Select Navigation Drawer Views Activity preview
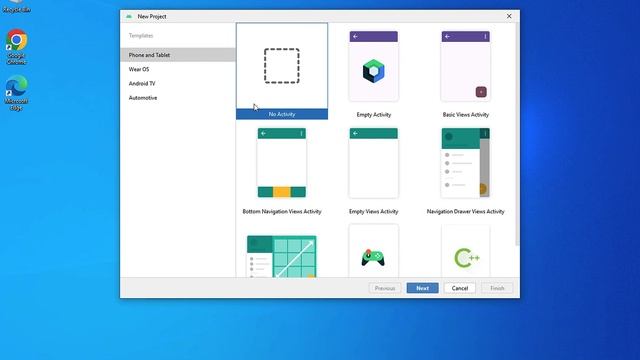This screenshot has height=360, width=640. tap(465, 162)
